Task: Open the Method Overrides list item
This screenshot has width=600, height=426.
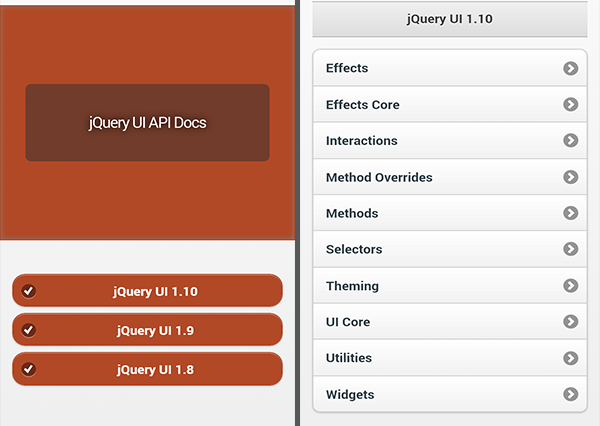Action: click(x=450, y=177)
